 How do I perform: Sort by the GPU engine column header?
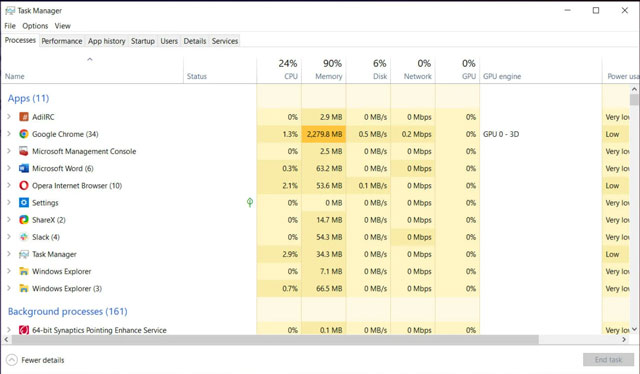[541, 69]
